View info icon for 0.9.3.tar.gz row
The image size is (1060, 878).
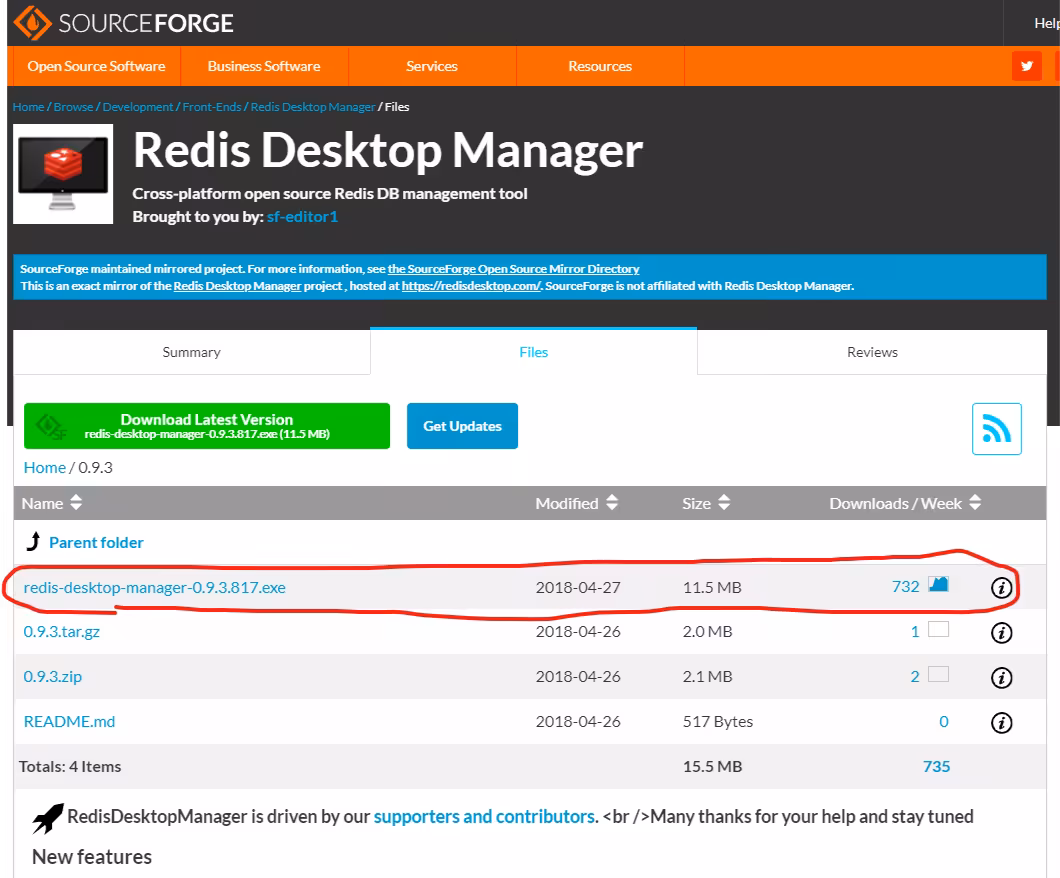[1001, 633]
